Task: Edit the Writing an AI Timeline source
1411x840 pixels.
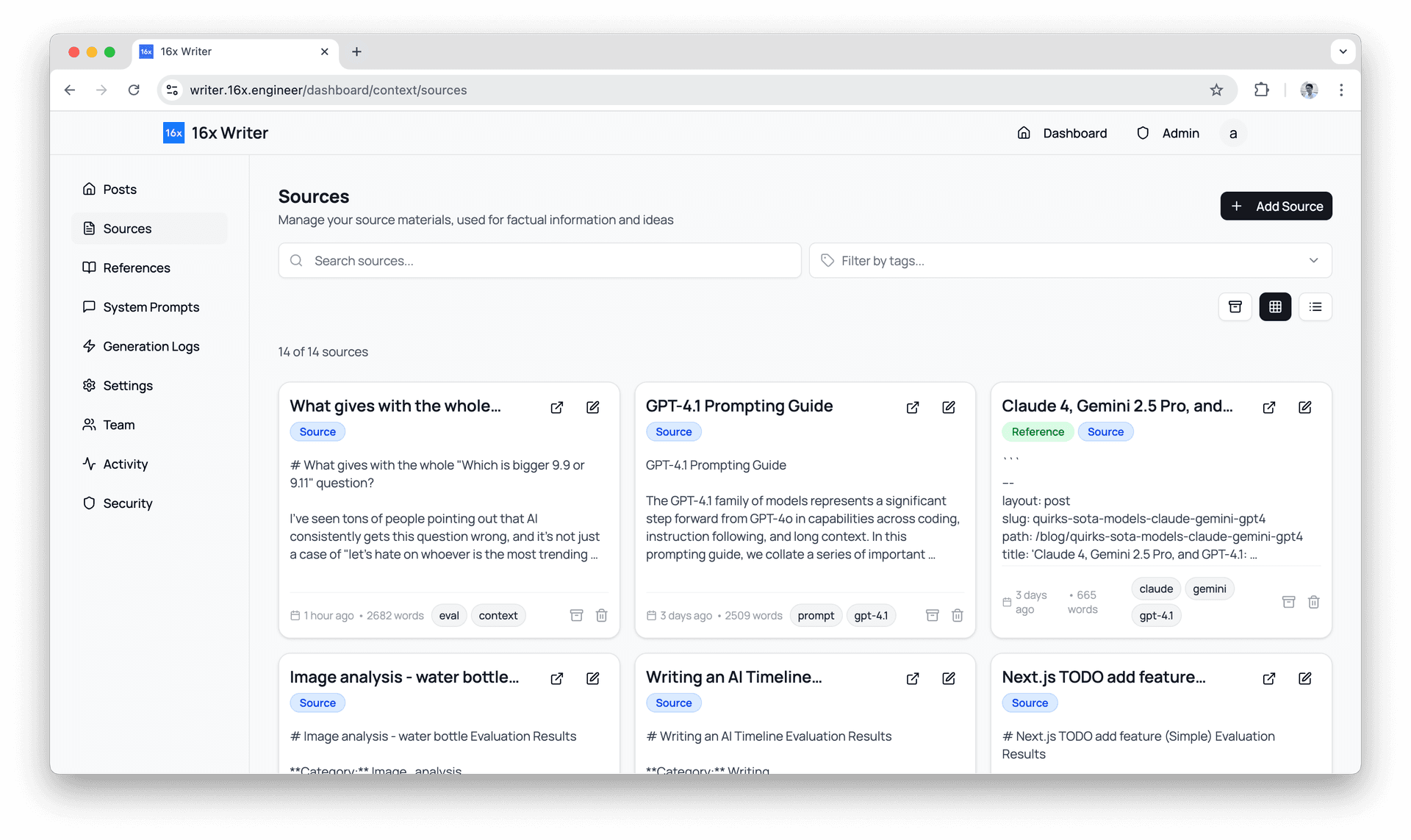Action: tap(949, 678)
